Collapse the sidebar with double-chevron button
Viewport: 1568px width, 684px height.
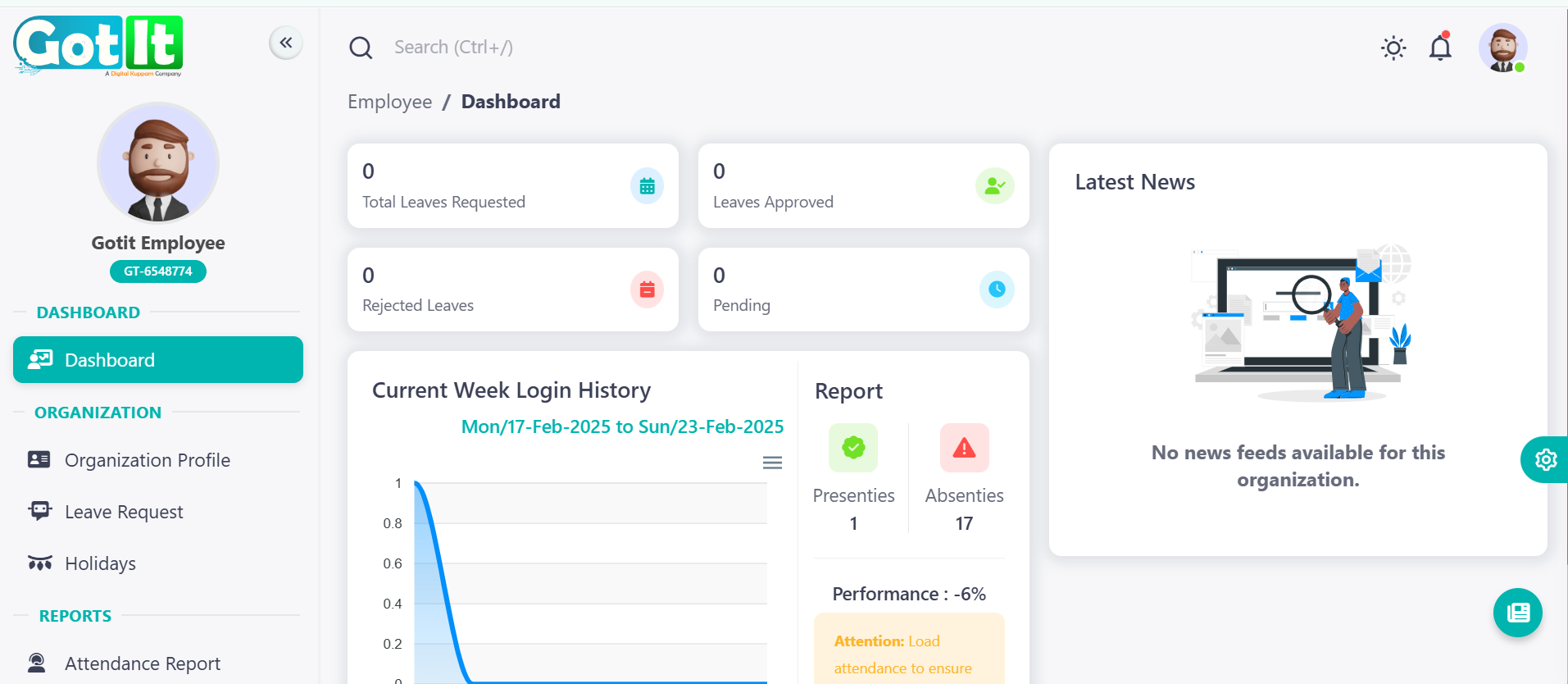pos(285,43)
